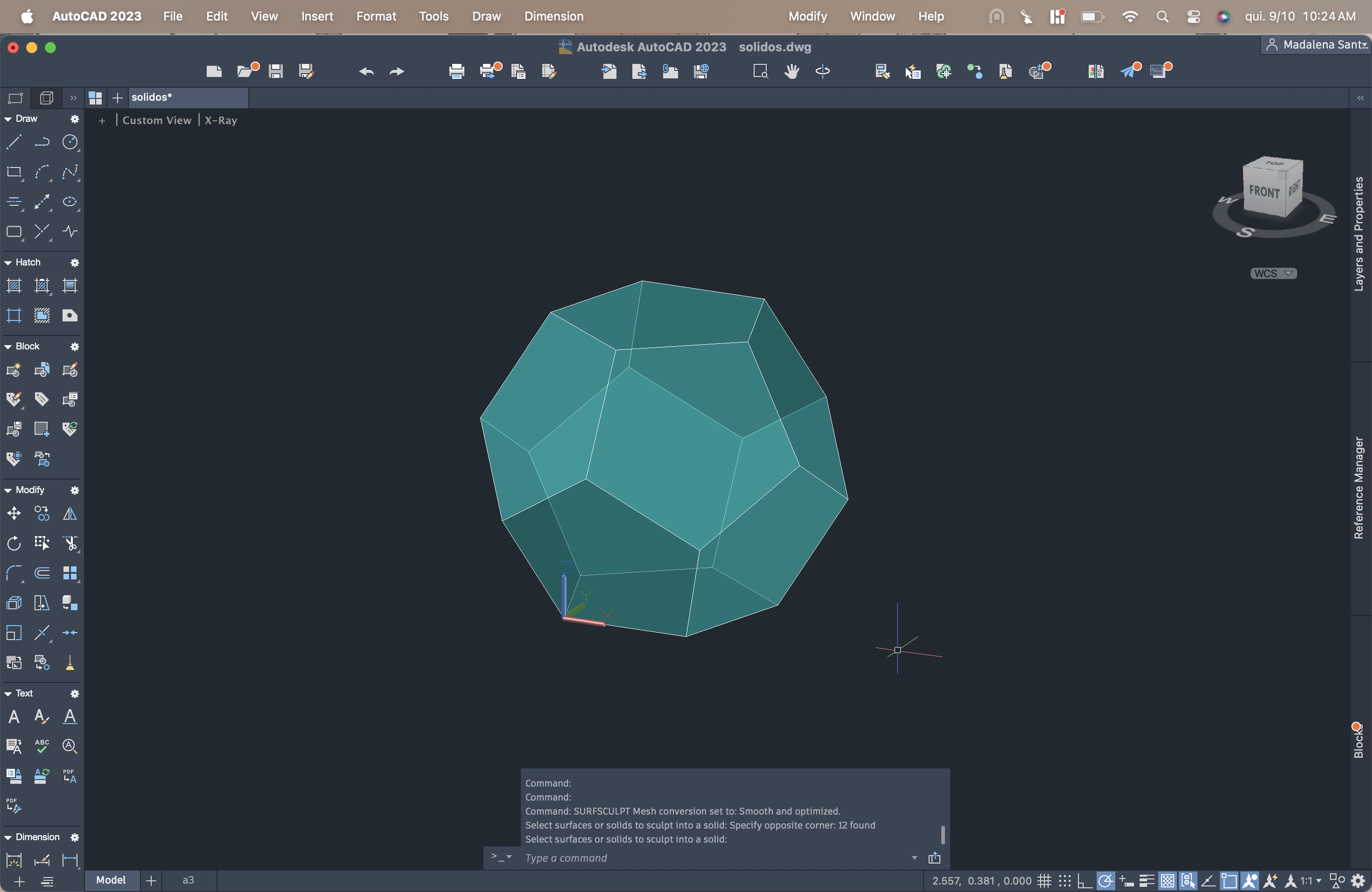This screenshot has width=1372, height=892.
Task: Select the Line tool in Draw panel
Action: coord(14,142)
